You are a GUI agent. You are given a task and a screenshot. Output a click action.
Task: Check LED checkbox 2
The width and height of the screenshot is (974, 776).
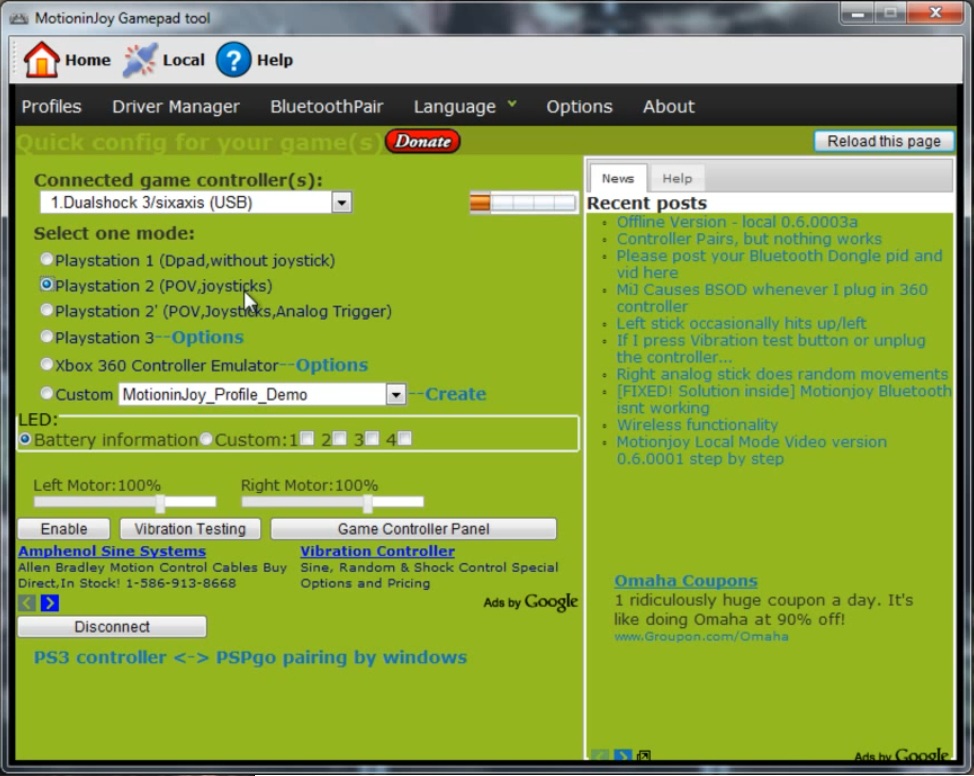pyautogui.click(x=340, y=439)
